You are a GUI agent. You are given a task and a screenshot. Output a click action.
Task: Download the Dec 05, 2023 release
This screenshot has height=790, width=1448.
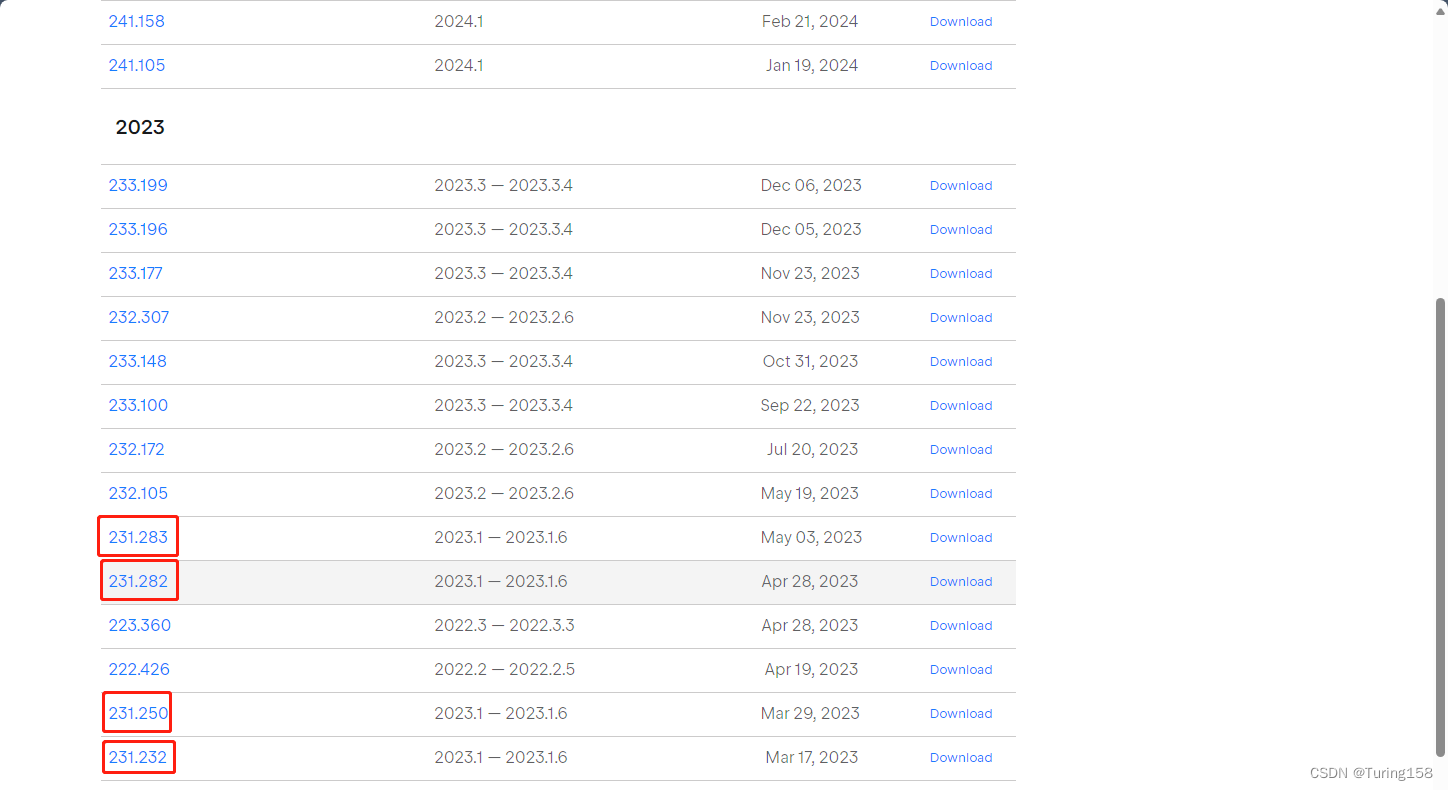(x=961, y=229)
